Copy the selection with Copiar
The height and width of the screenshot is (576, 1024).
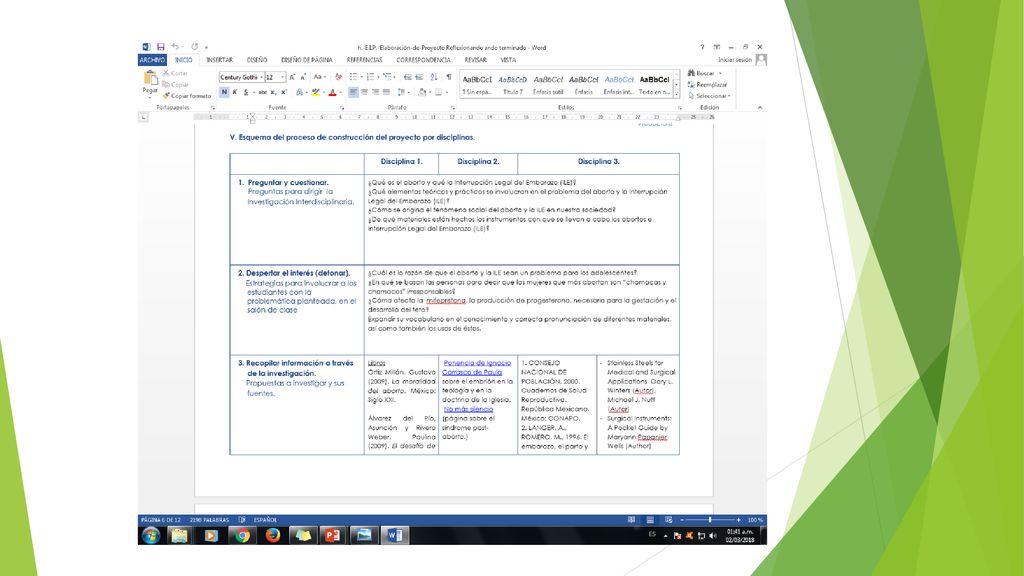[175, 84]
